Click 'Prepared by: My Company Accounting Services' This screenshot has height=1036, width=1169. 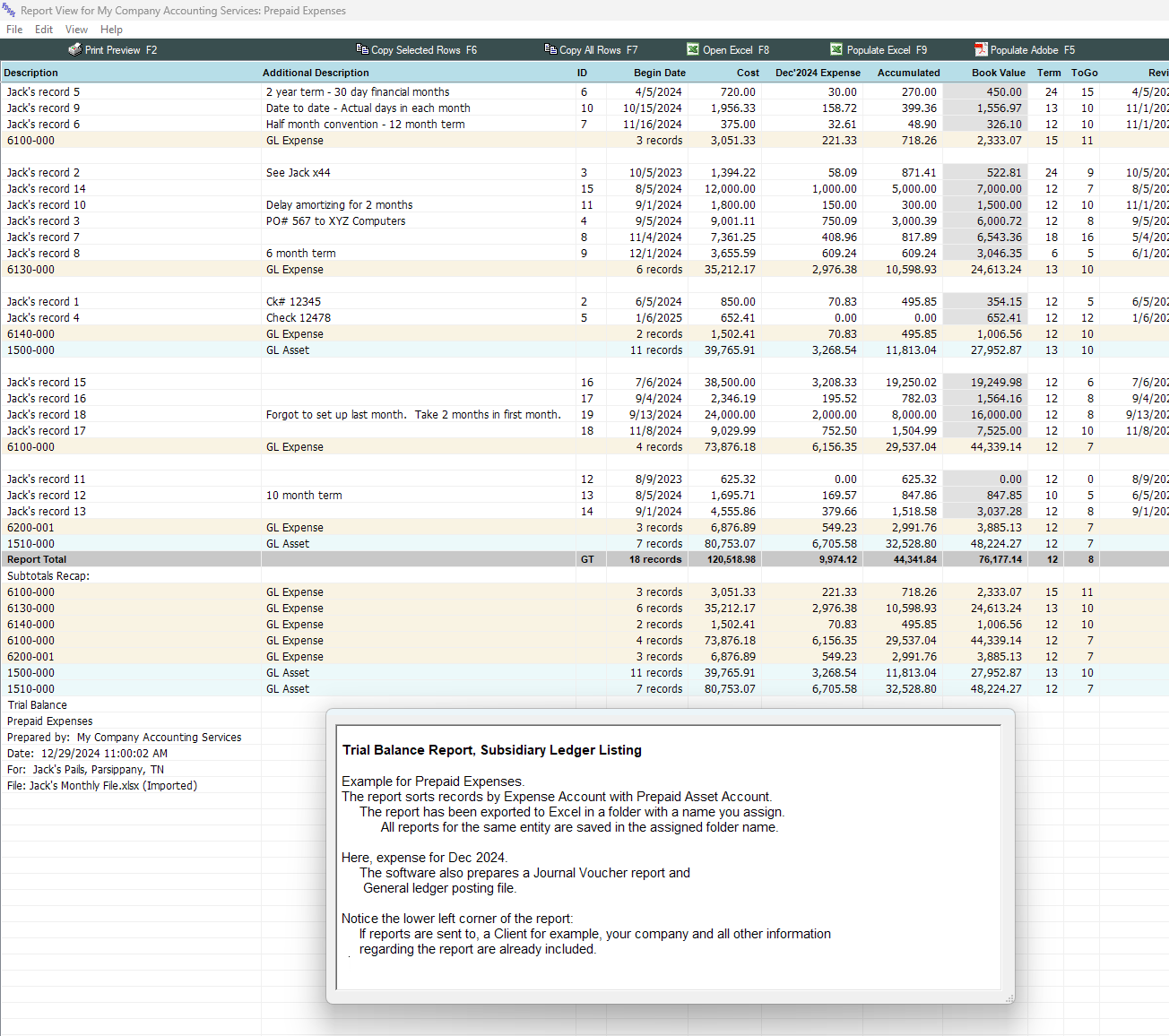click(x=124, y=737)
